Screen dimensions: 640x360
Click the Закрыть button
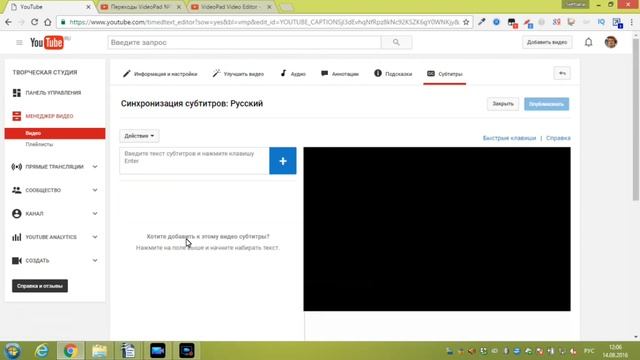(x=503, y=104)
